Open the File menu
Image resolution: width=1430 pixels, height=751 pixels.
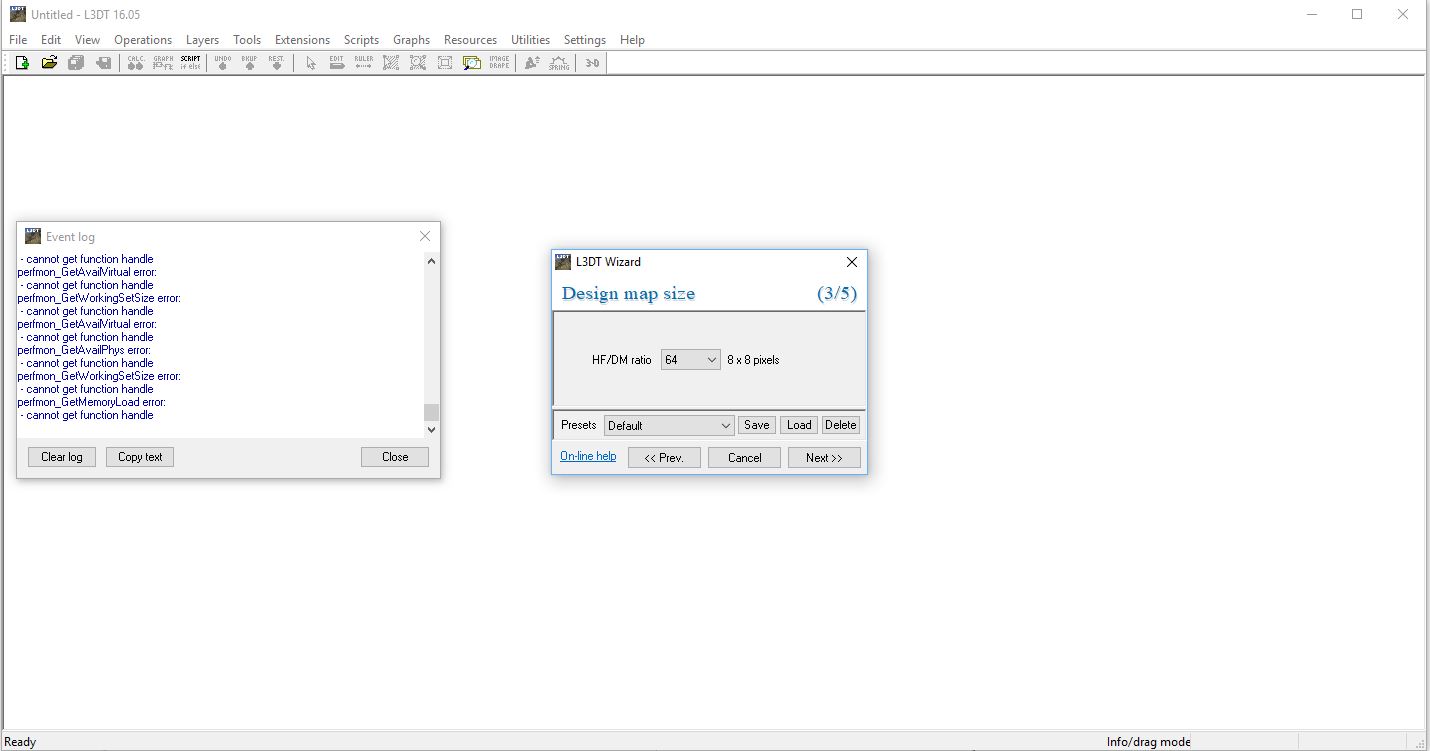18,40
